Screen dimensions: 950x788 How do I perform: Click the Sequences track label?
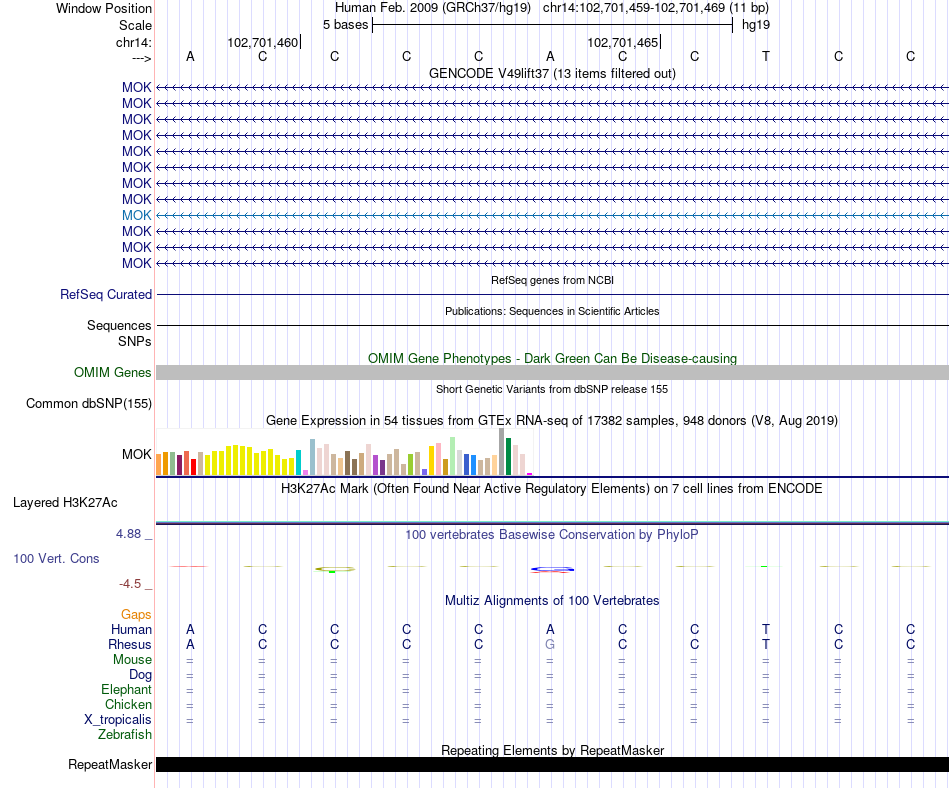pyautogui.click(x=119, y=325)
